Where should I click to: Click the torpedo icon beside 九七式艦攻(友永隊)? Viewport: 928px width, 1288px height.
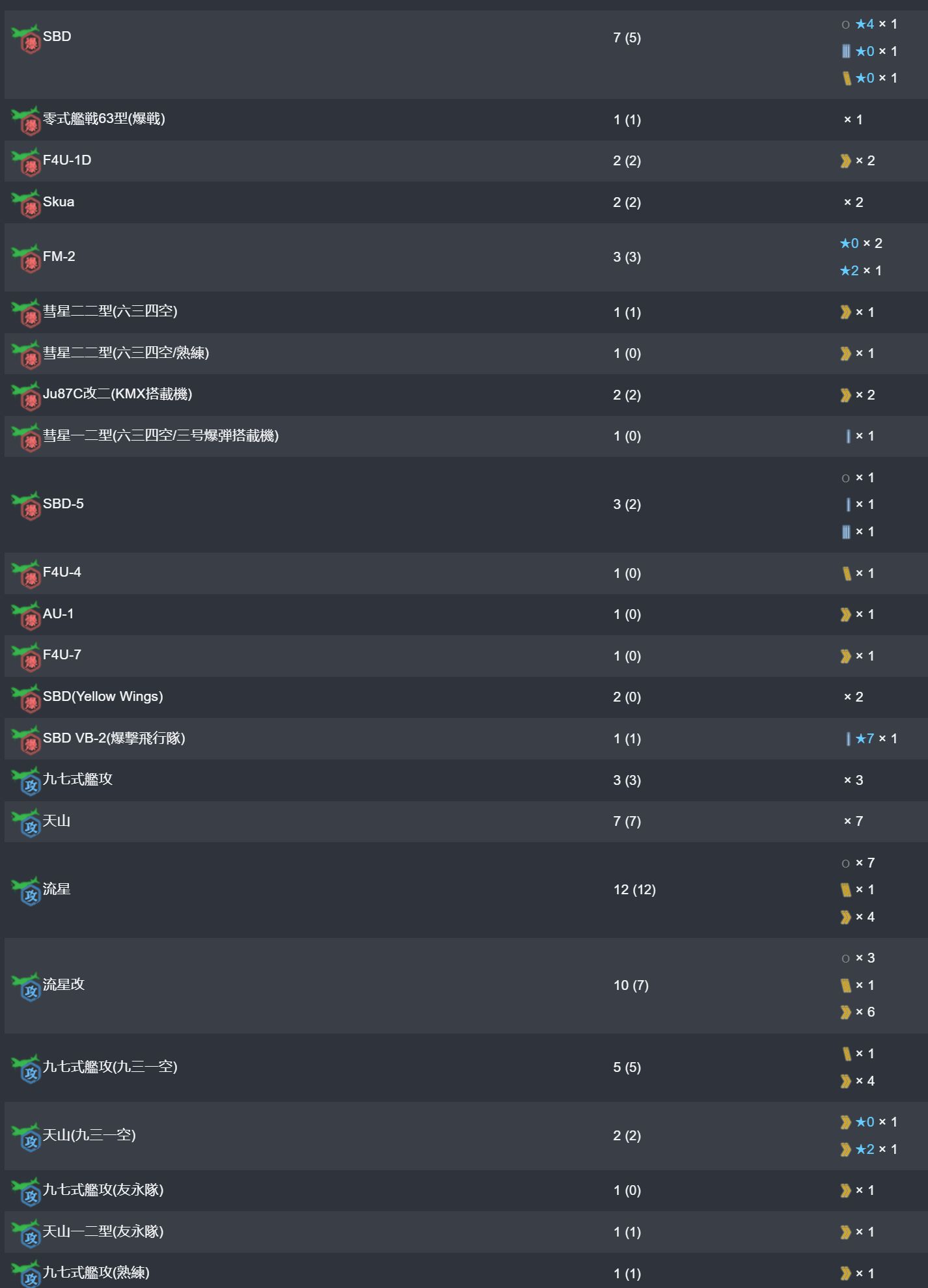(26, 1192)
